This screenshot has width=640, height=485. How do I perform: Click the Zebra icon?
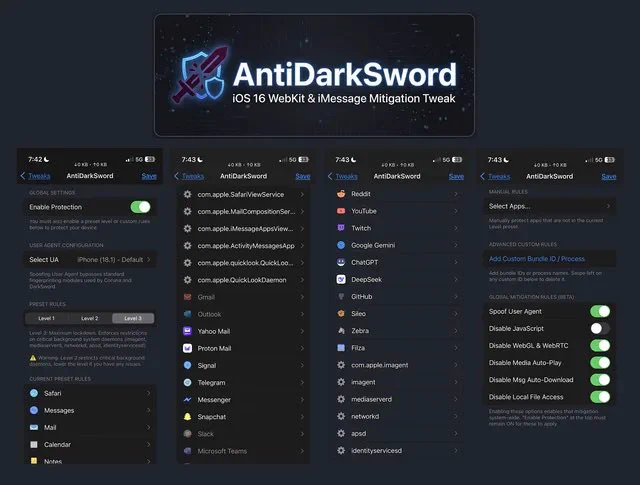click(341, 331)
